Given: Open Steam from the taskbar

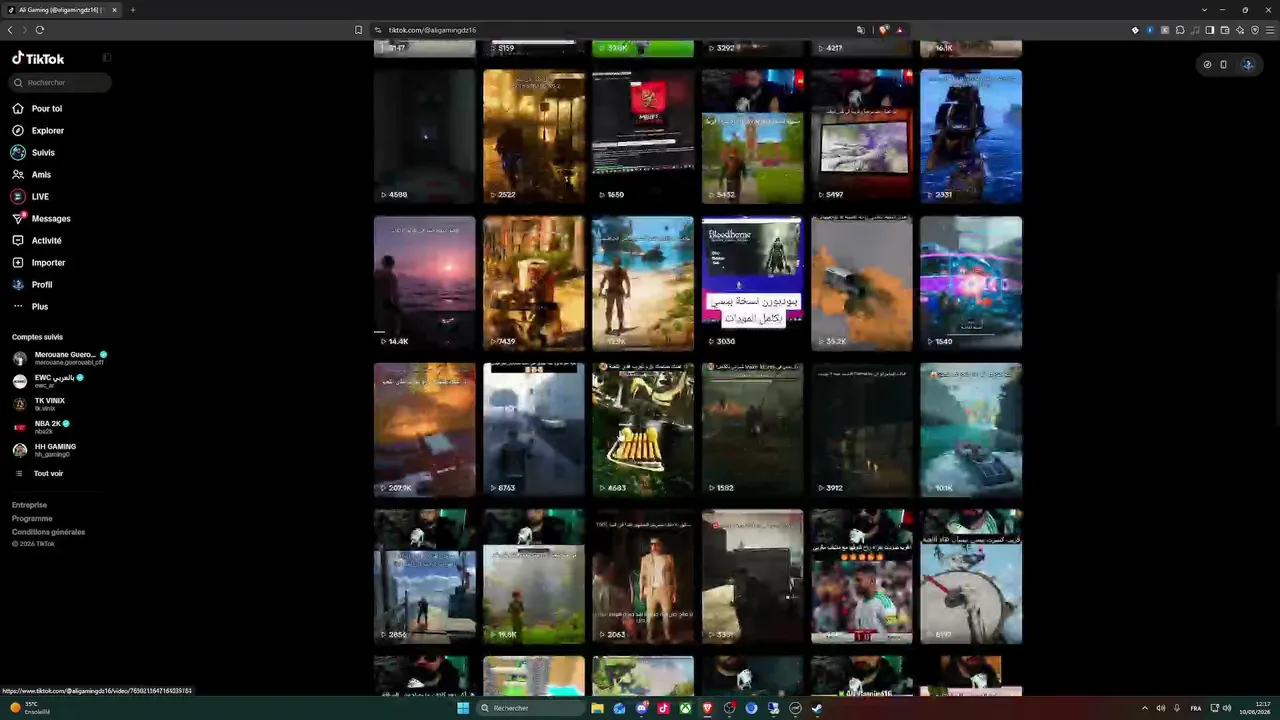Looking at the screenshot, I should [x=817, y=708].
